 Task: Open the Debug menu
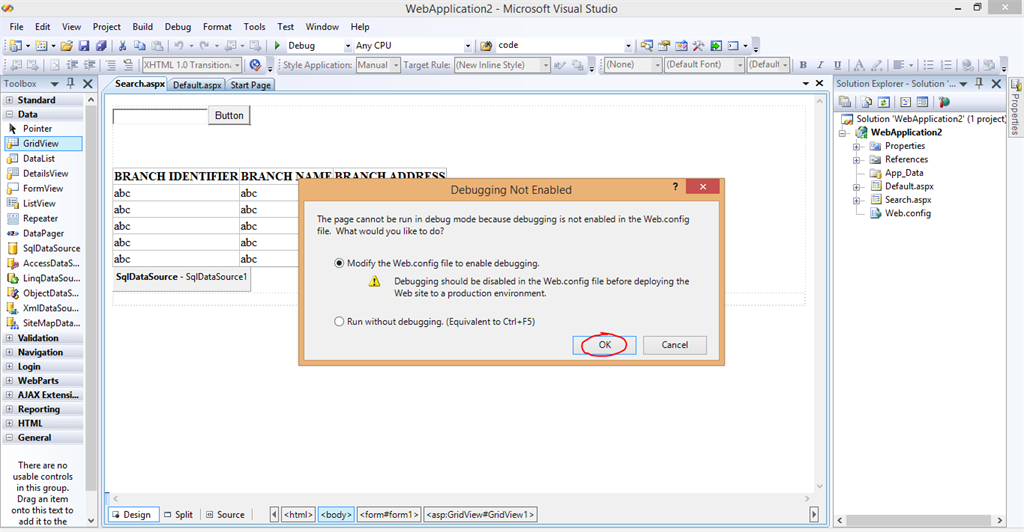click(178, 27)
